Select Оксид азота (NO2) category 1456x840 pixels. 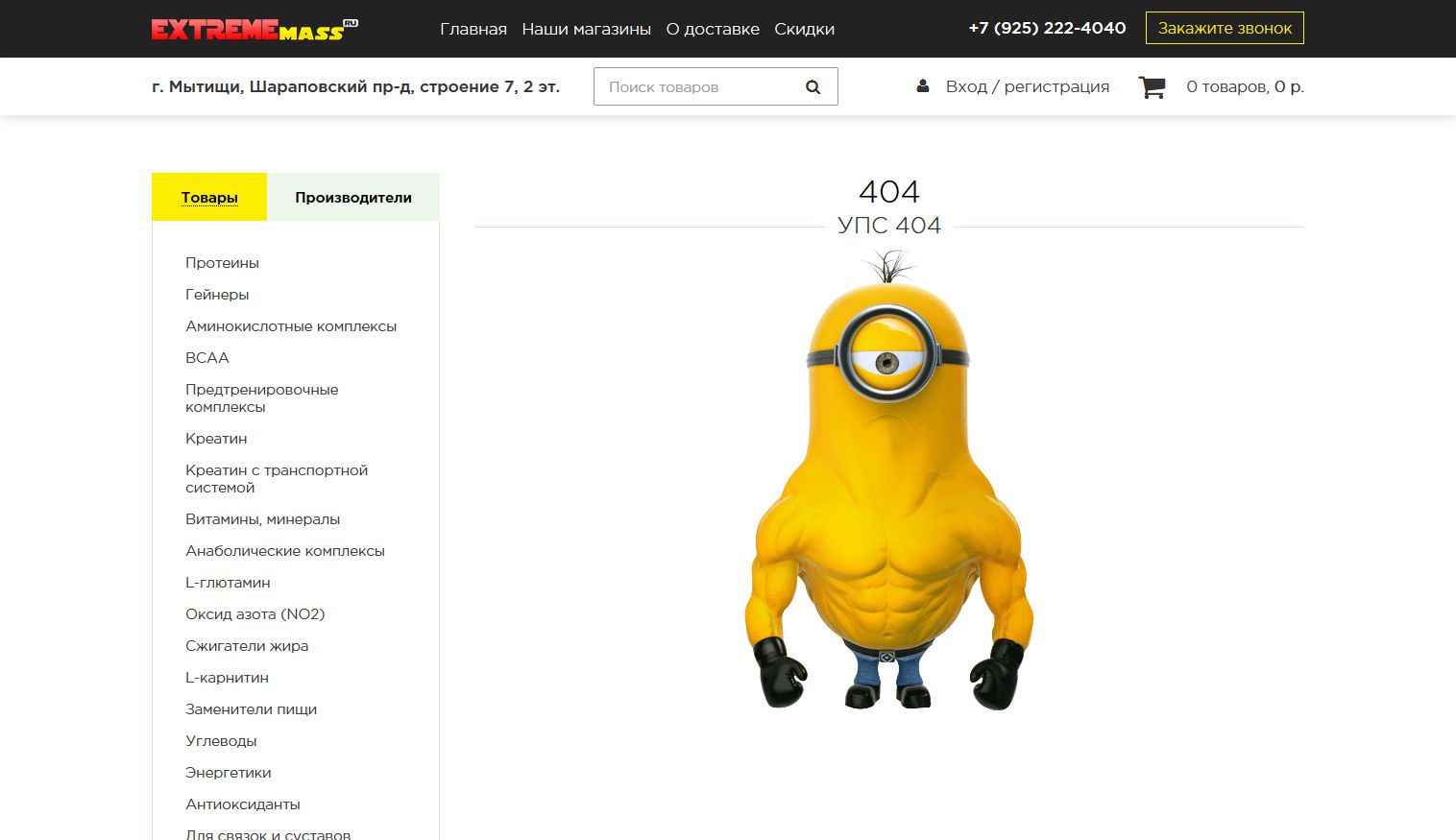pyautogui.click(x=255, y=613)
